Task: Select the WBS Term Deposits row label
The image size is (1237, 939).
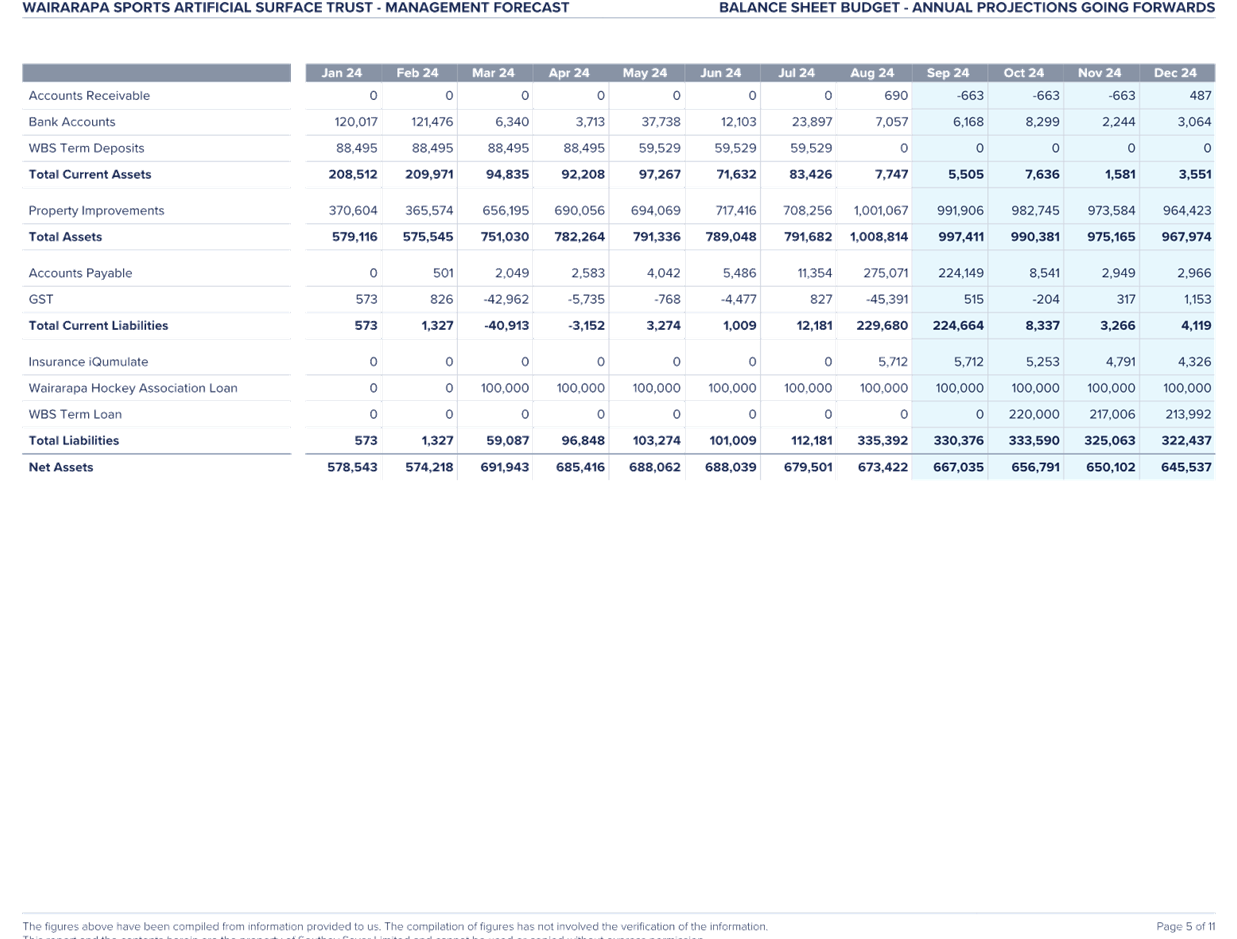Action: coord(86,147)
